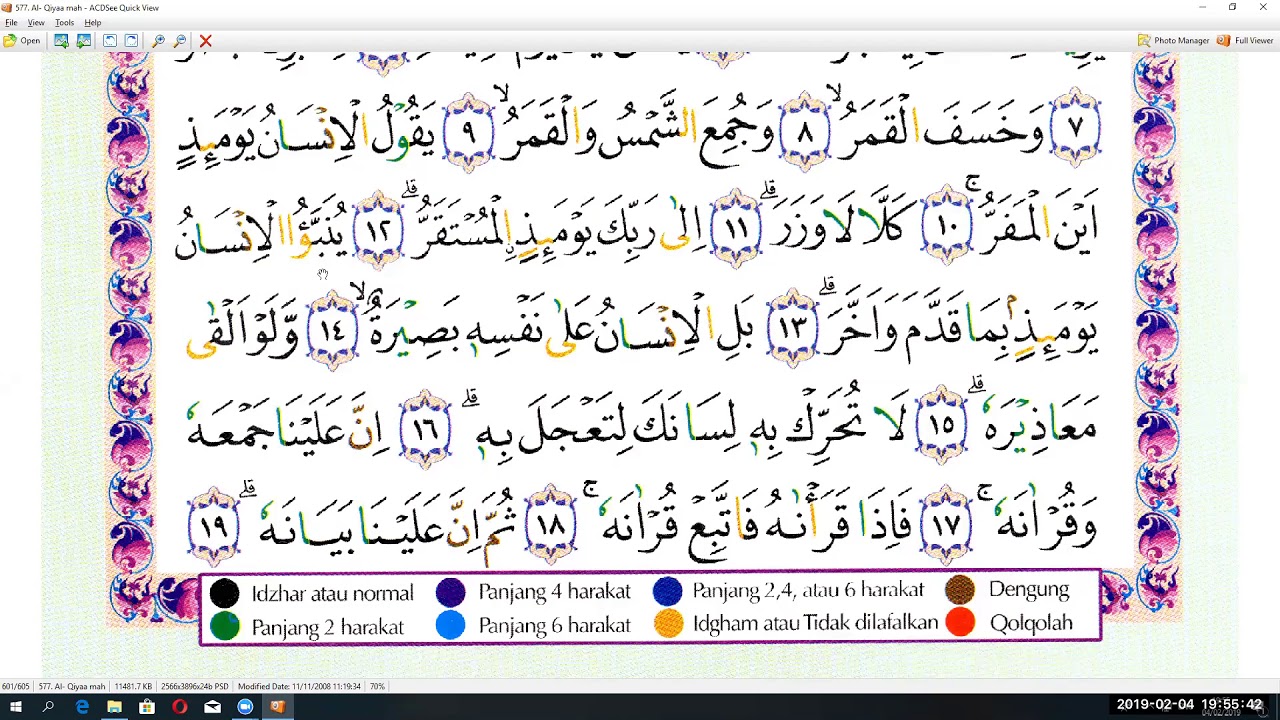Click the green Panjang 2 harakat swatch
The image size is (1280, 720).
224,626
